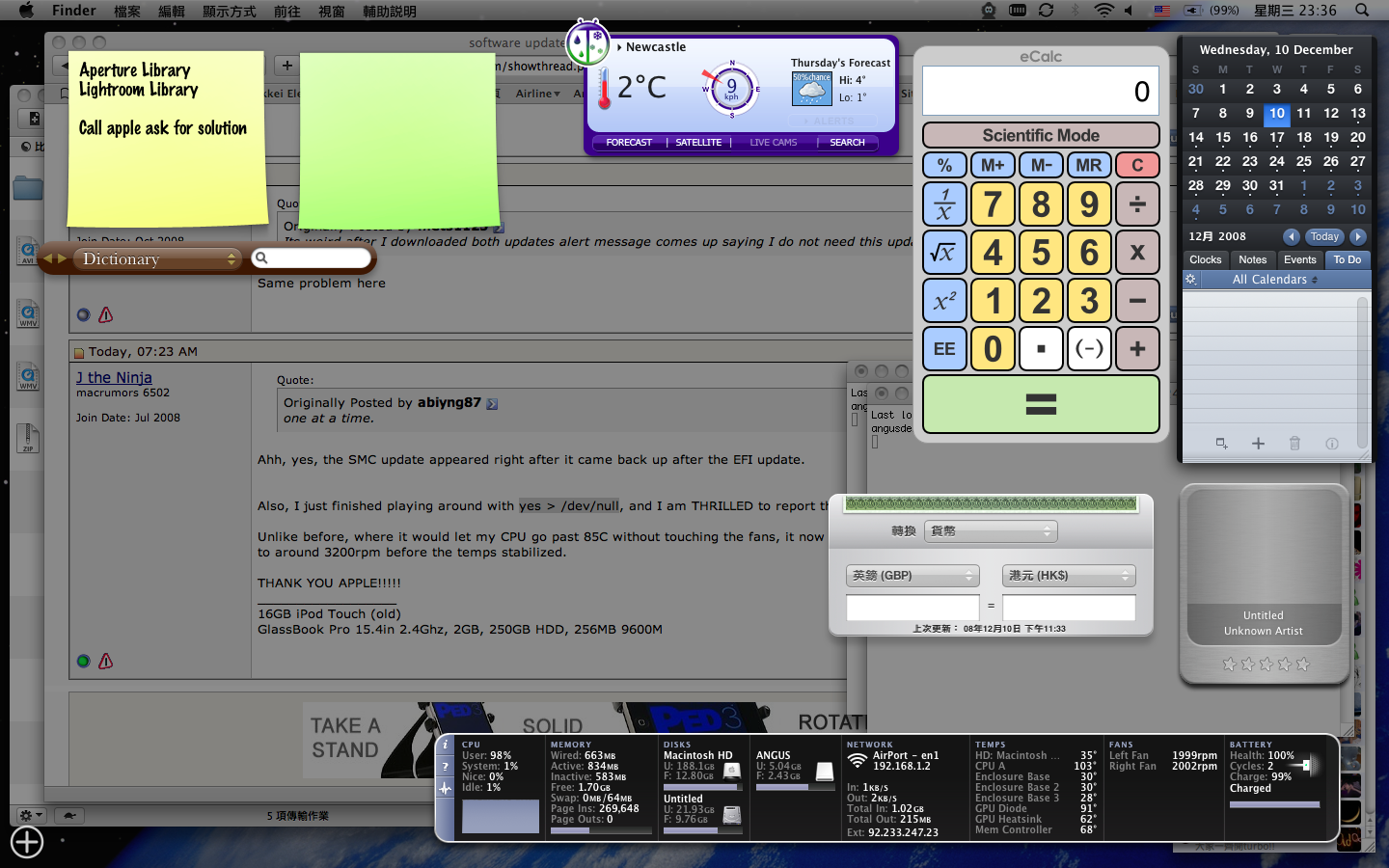Click Dictionary back arrow
This screenshot has width=1389, height=868.
47,258
